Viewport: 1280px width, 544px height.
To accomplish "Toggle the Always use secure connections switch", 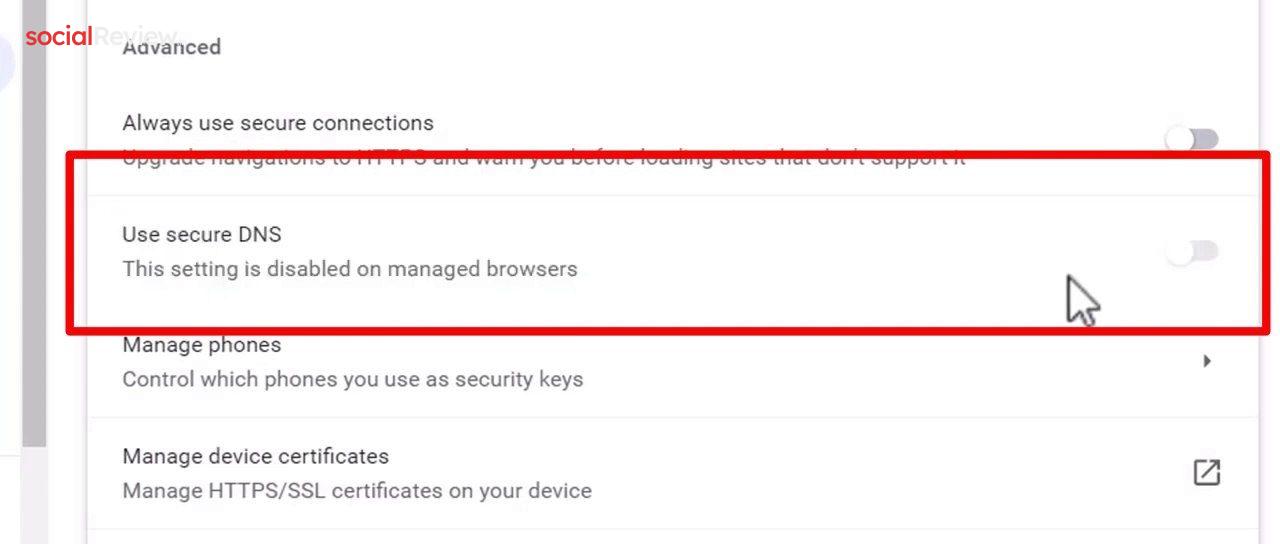I will pyautogui.click(x=1192, y=139).
